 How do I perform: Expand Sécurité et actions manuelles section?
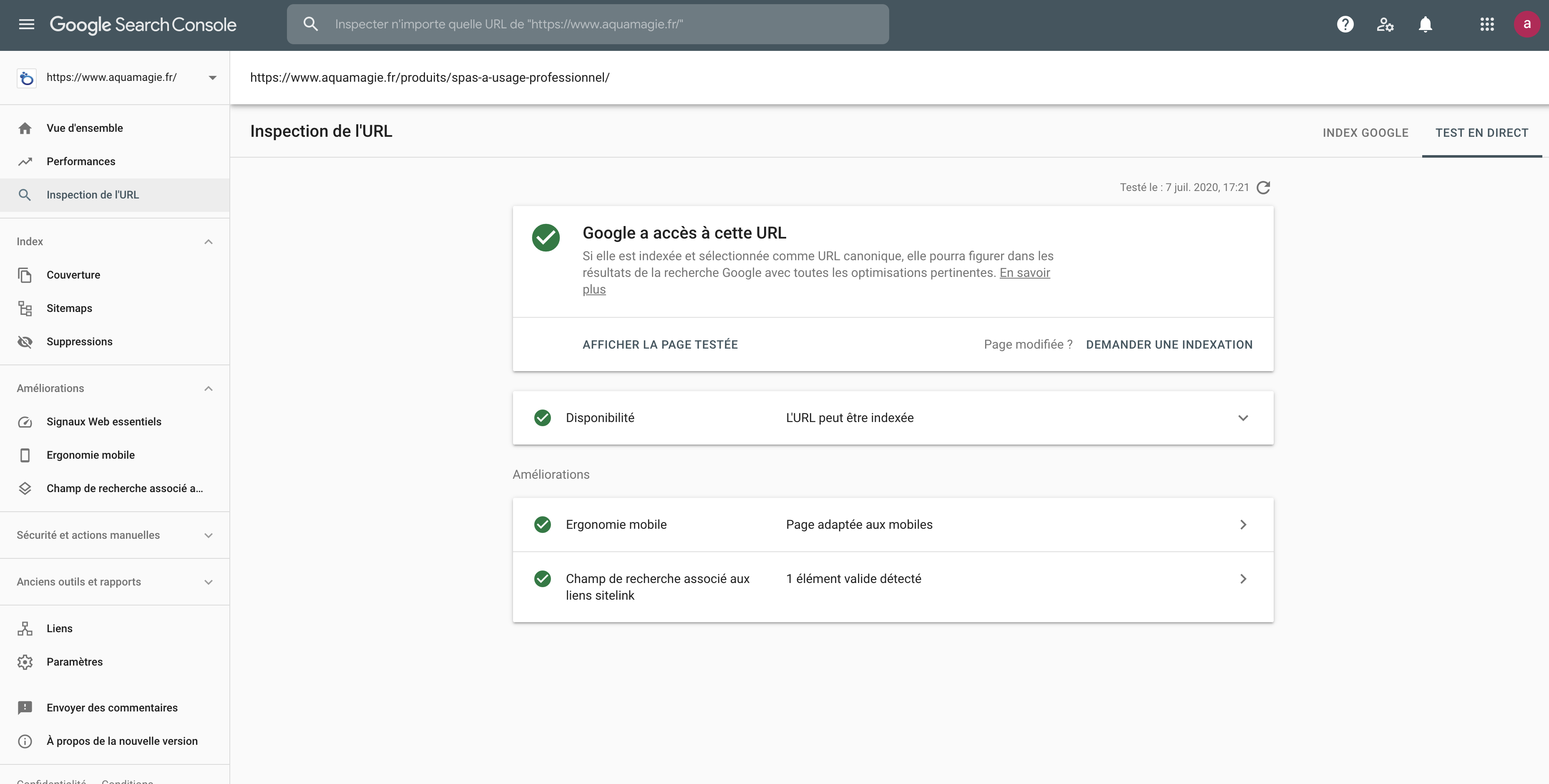pyautogui.click(x=208, y=535)
